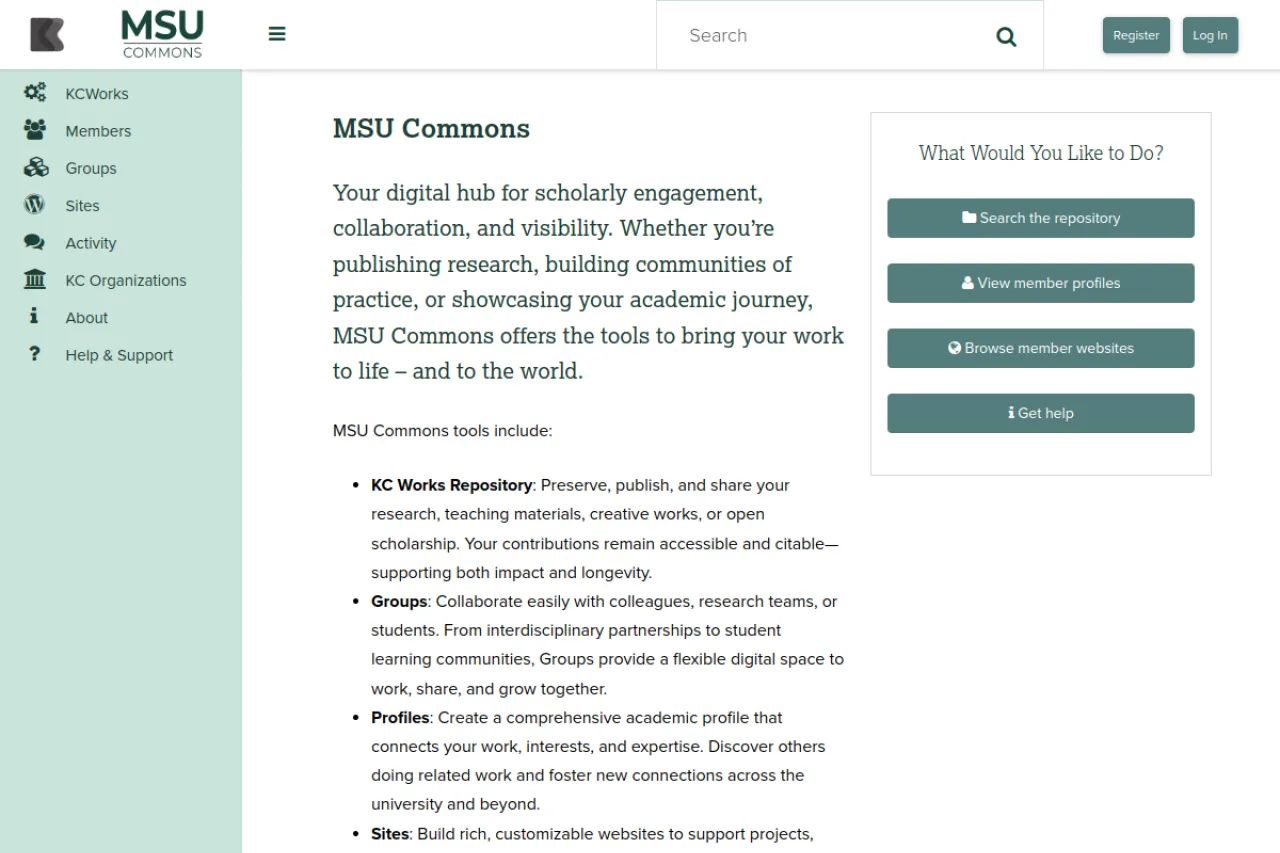Image resolution: width=1280 pixels, height=853 pixels.
Task: Click the magnifier search submit icon
Action: point(1006,37)
